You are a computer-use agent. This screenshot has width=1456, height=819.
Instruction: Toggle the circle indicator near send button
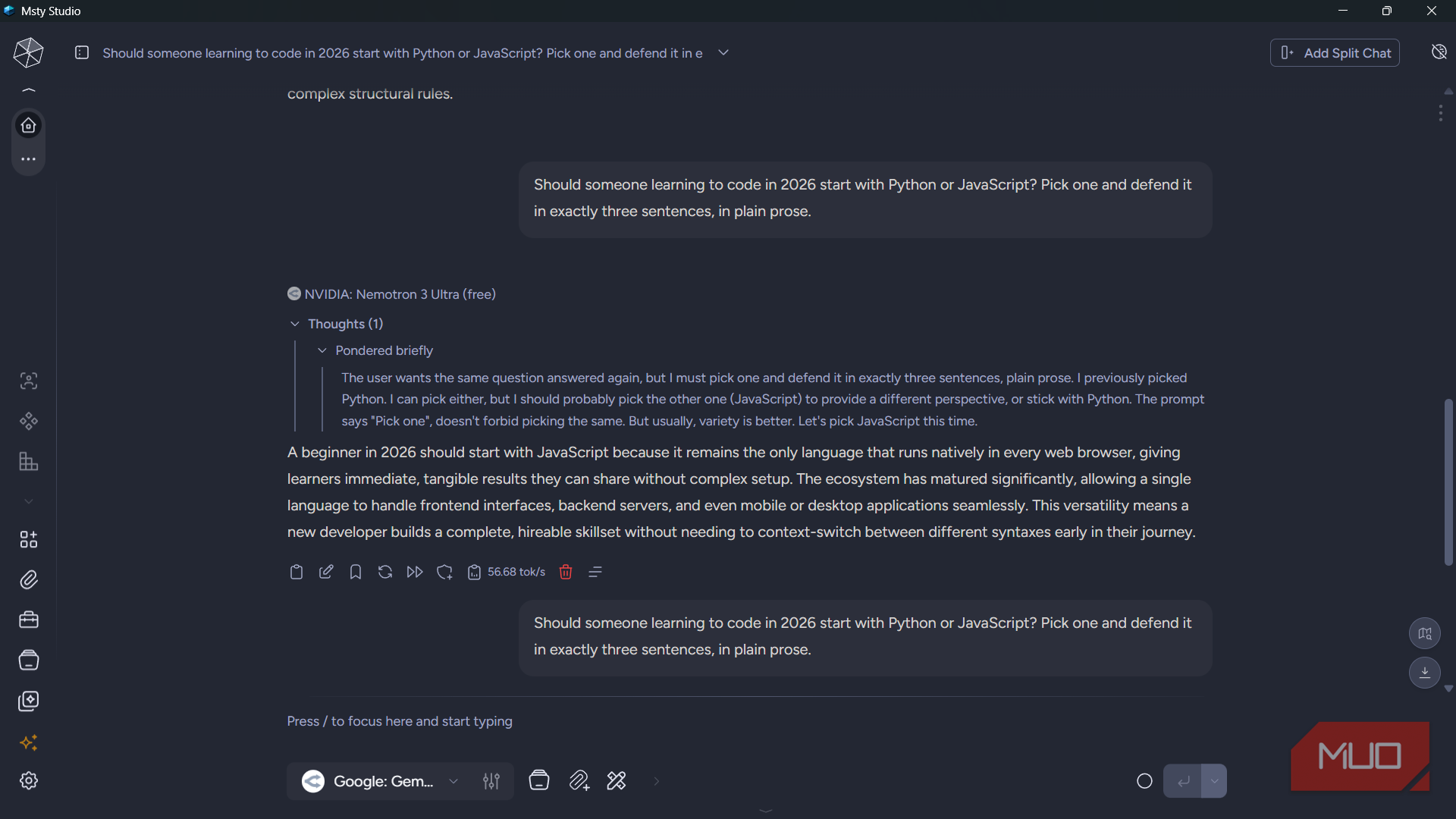click(1145, 781)
